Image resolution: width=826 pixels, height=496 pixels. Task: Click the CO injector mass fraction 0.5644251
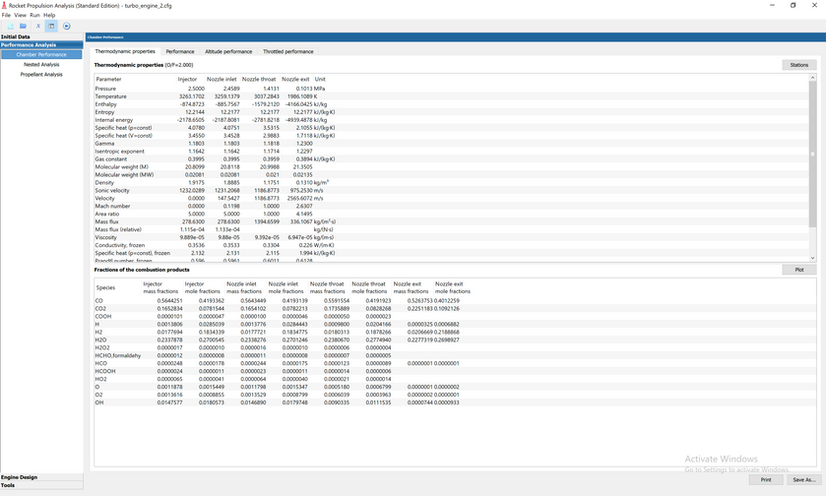coord(170,301)
